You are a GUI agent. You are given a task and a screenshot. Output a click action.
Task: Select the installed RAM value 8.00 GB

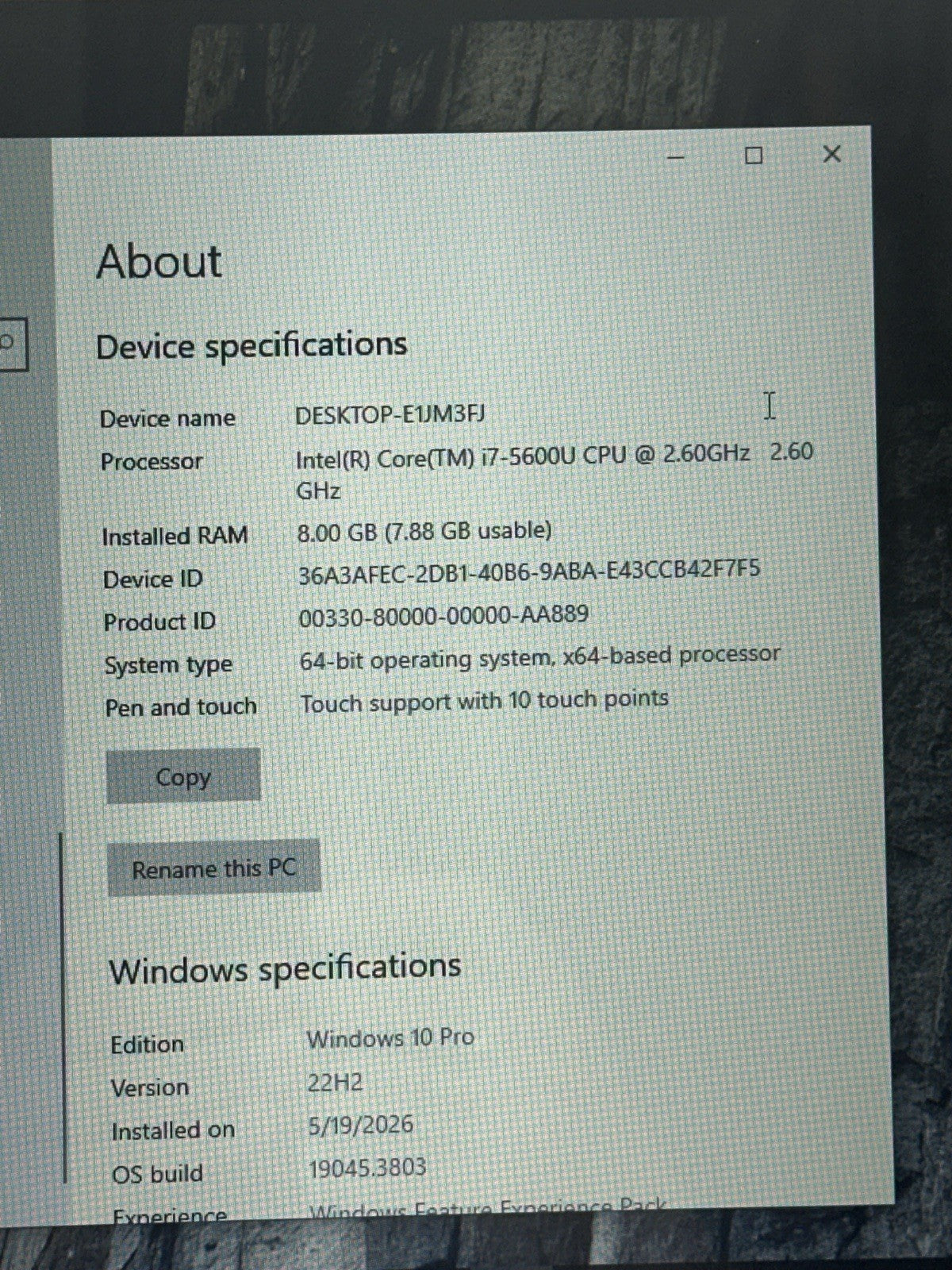[424, 531]
